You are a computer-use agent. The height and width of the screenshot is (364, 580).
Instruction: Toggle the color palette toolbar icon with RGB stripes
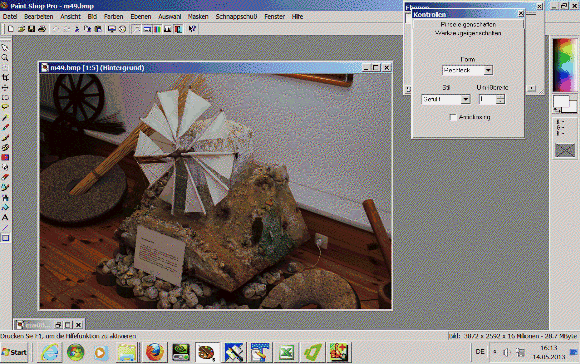click(157, 29)
